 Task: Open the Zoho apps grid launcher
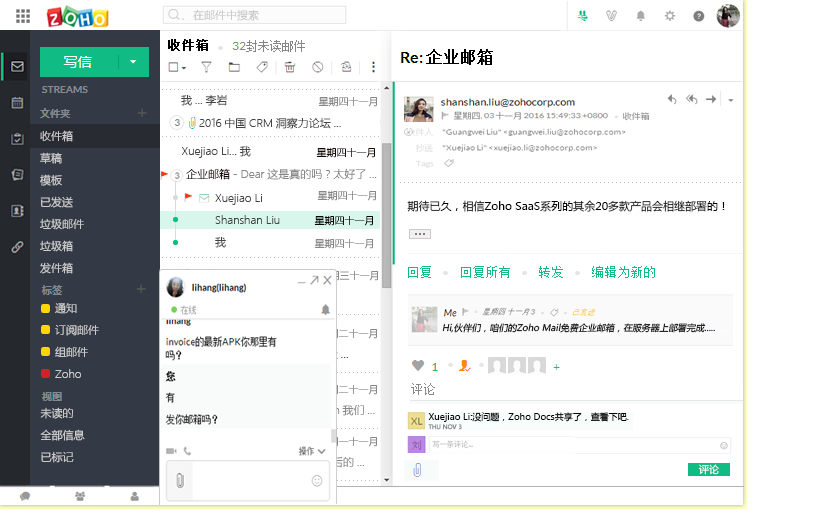pos(22,16)
